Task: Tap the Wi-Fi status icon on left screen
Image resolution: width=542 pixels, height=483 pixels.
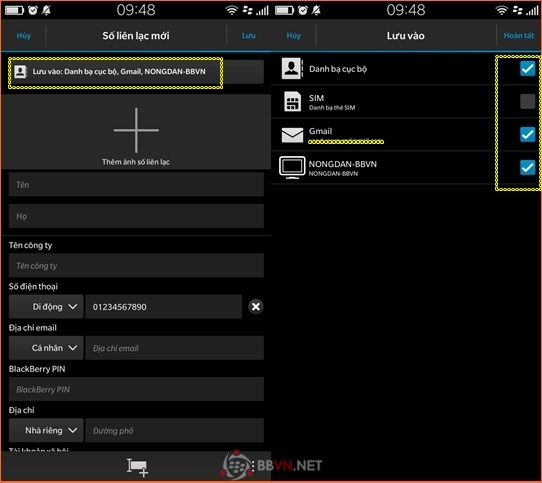Action: point(232,10)
